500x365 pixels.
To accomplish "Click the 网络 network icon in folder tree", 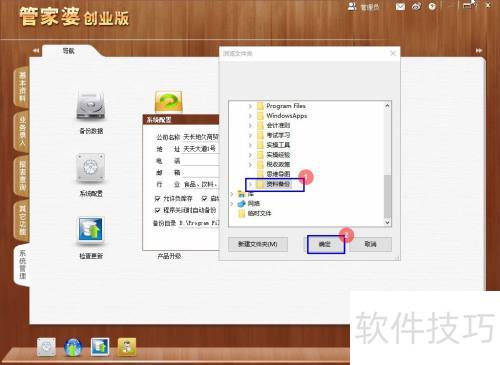I will (241, 203).
